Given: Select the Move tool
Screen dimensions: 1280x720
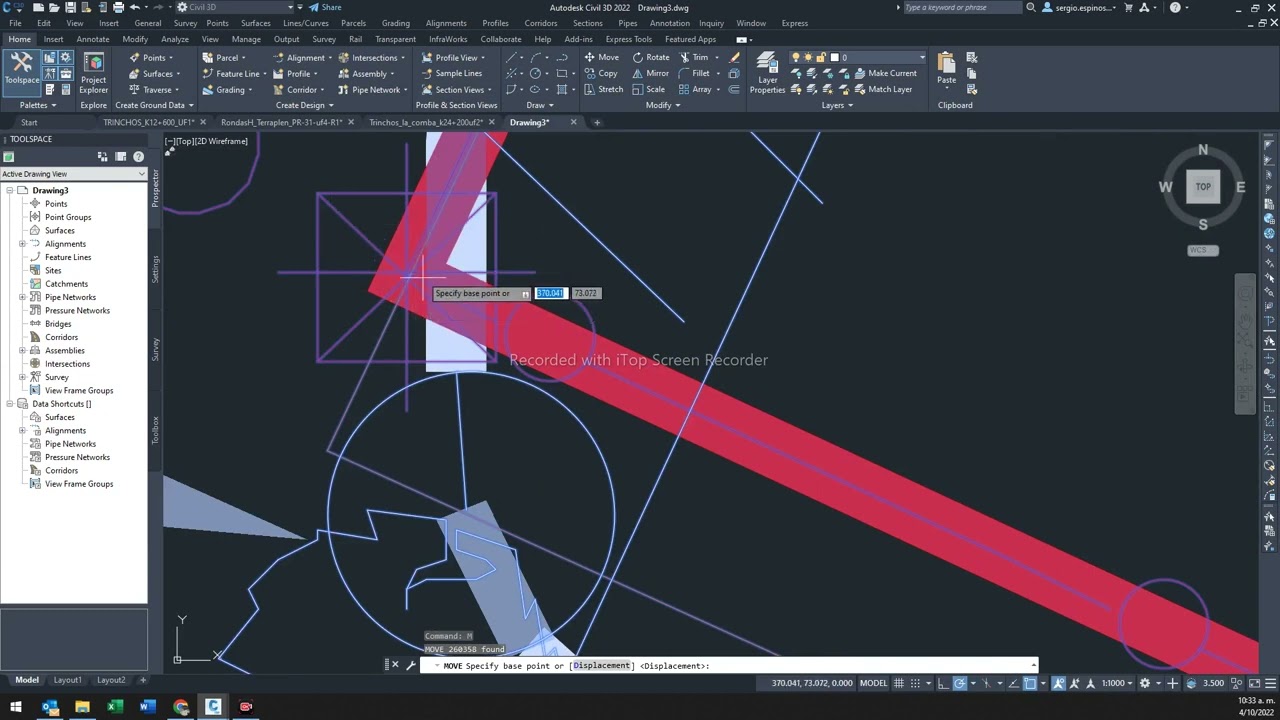Looking at the screenshot, I should [x=601, y=57].
